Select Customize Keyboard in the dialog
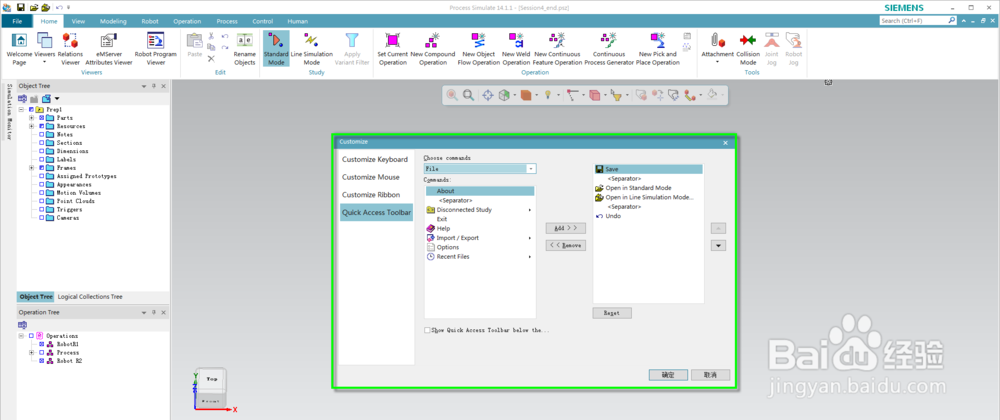The height and width of the screenshot is (420, 1000). [374, 159]
